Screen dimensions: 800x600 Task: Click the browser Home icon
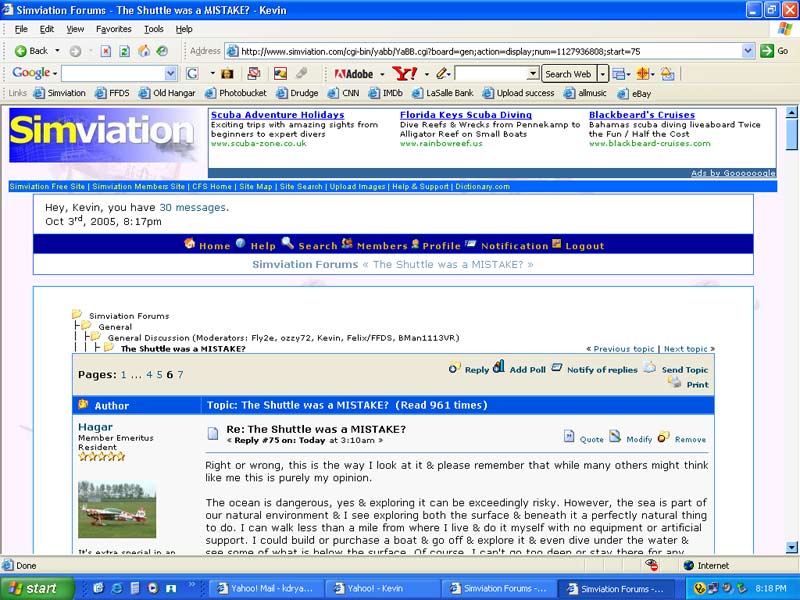[x=143, y=51]
